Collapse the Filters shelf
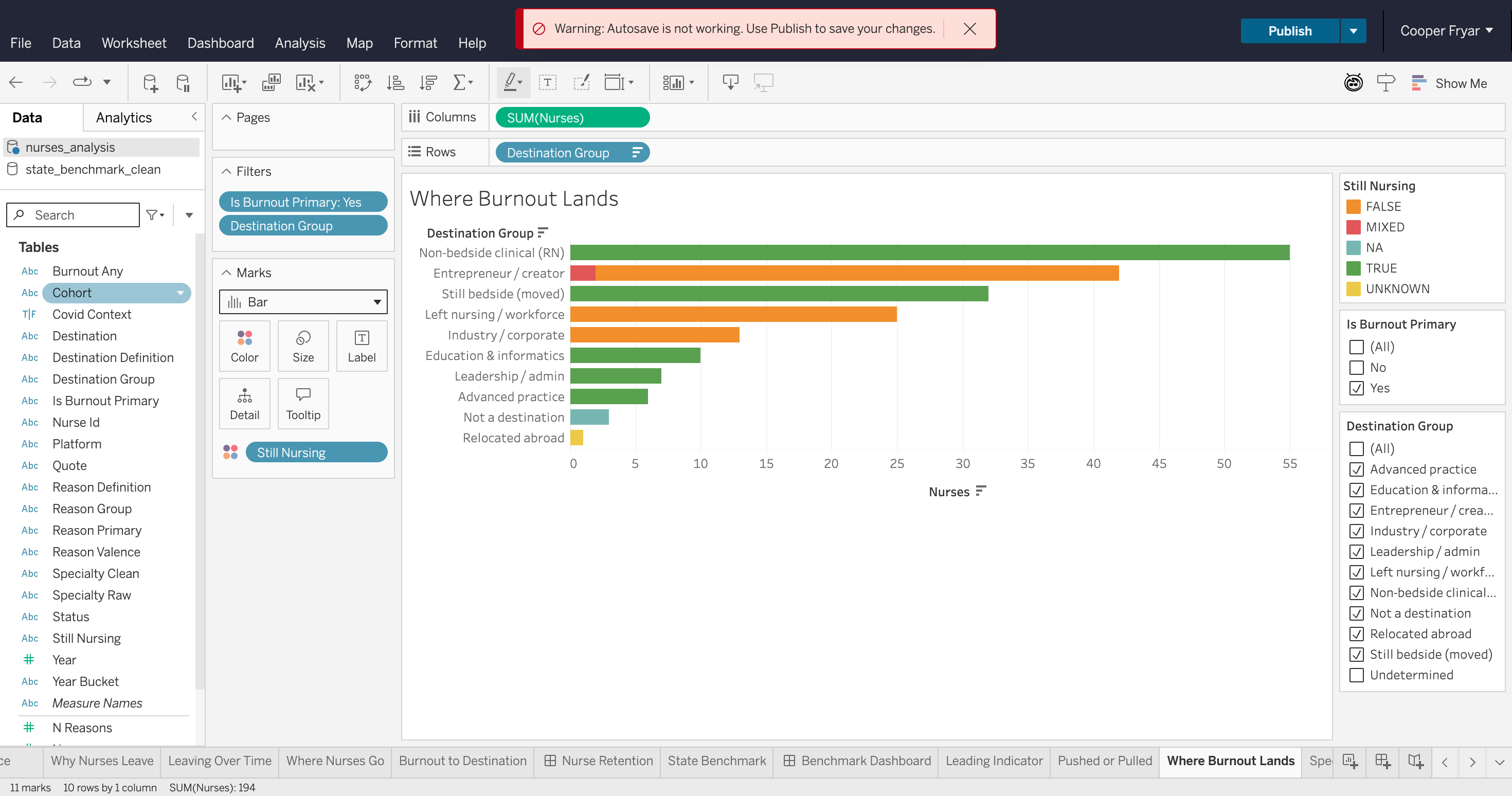The image size is (1512, 796). tap(227, 171)
